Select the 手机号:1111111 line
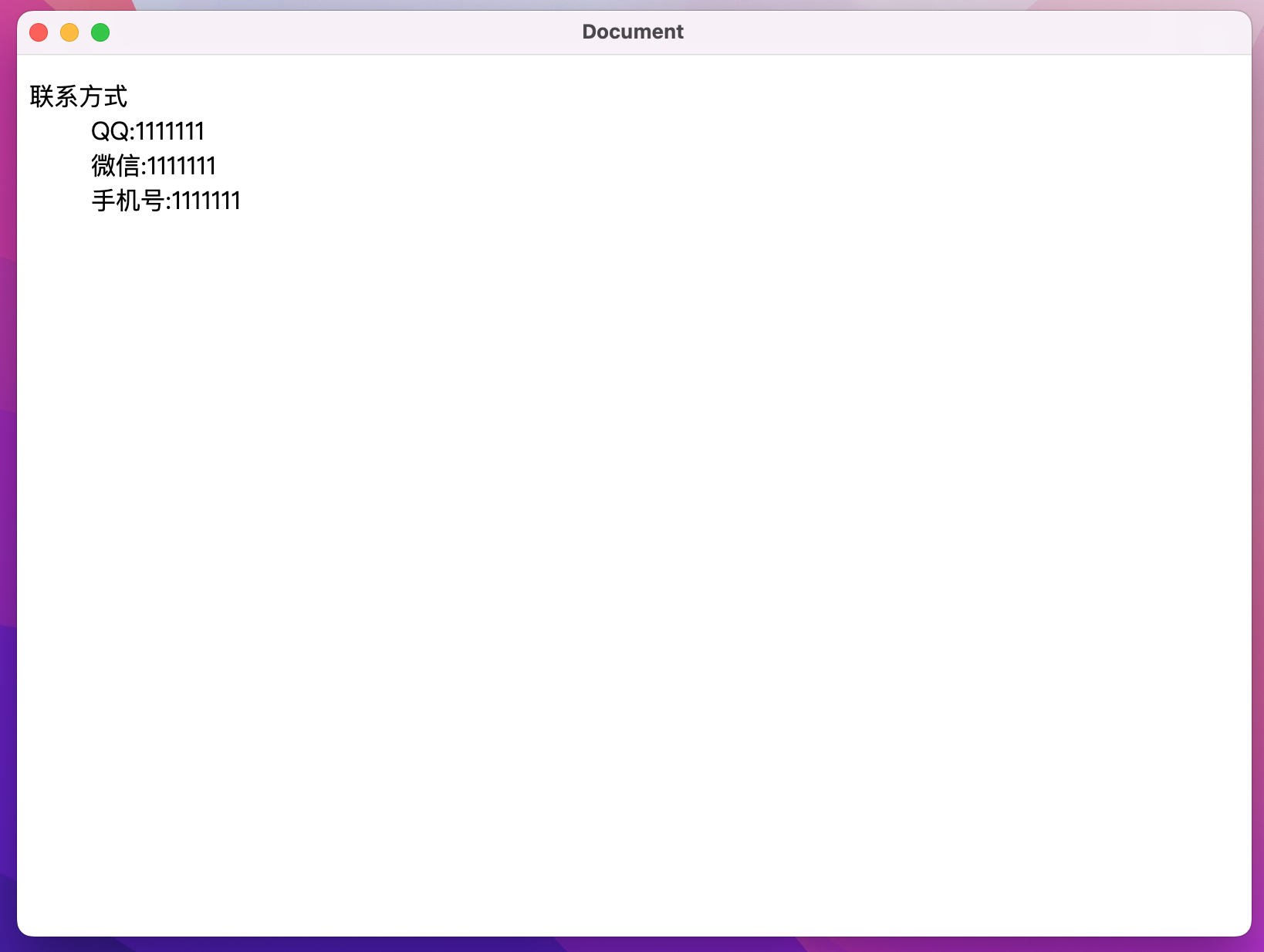The image size is (1264, 952). pyautogui.click(x=166, y=201)
